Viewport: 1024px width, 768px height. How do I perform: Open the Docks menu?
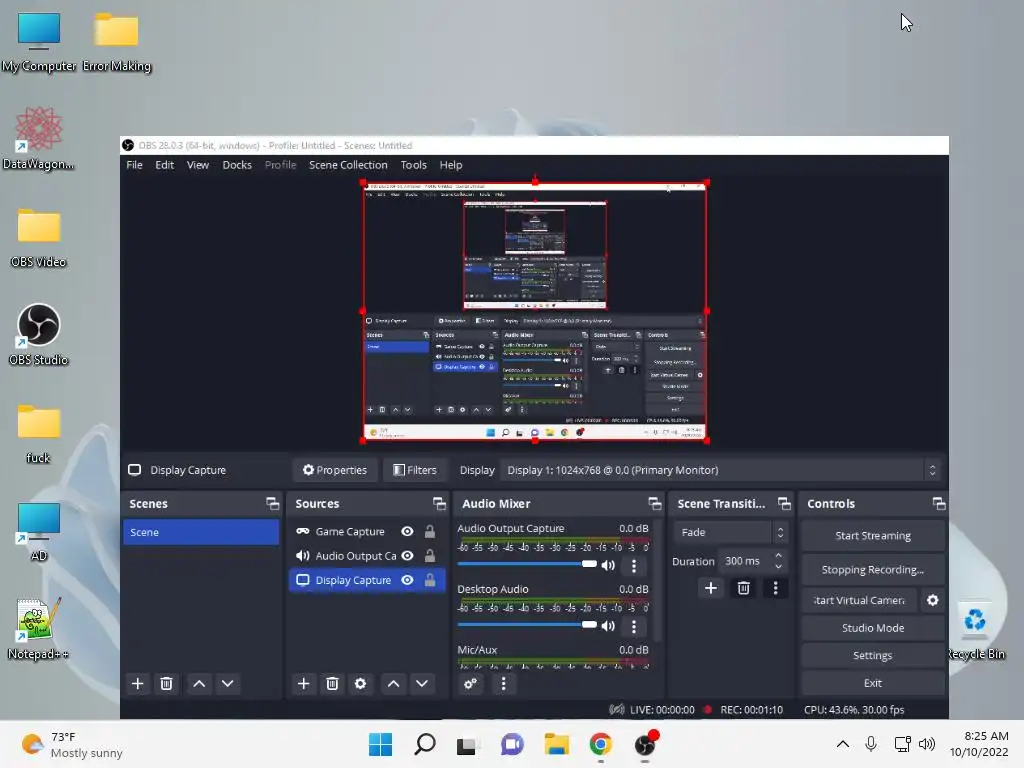tap(237, 165)
